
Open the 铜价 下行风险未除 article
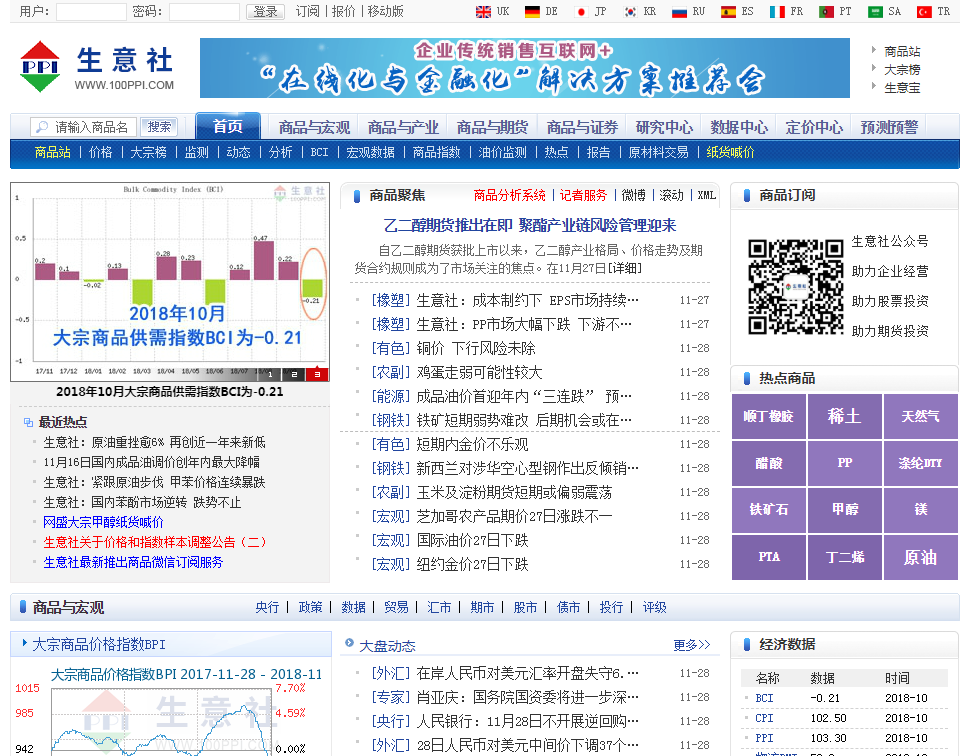pyautogui.click(x=476, y=348)
